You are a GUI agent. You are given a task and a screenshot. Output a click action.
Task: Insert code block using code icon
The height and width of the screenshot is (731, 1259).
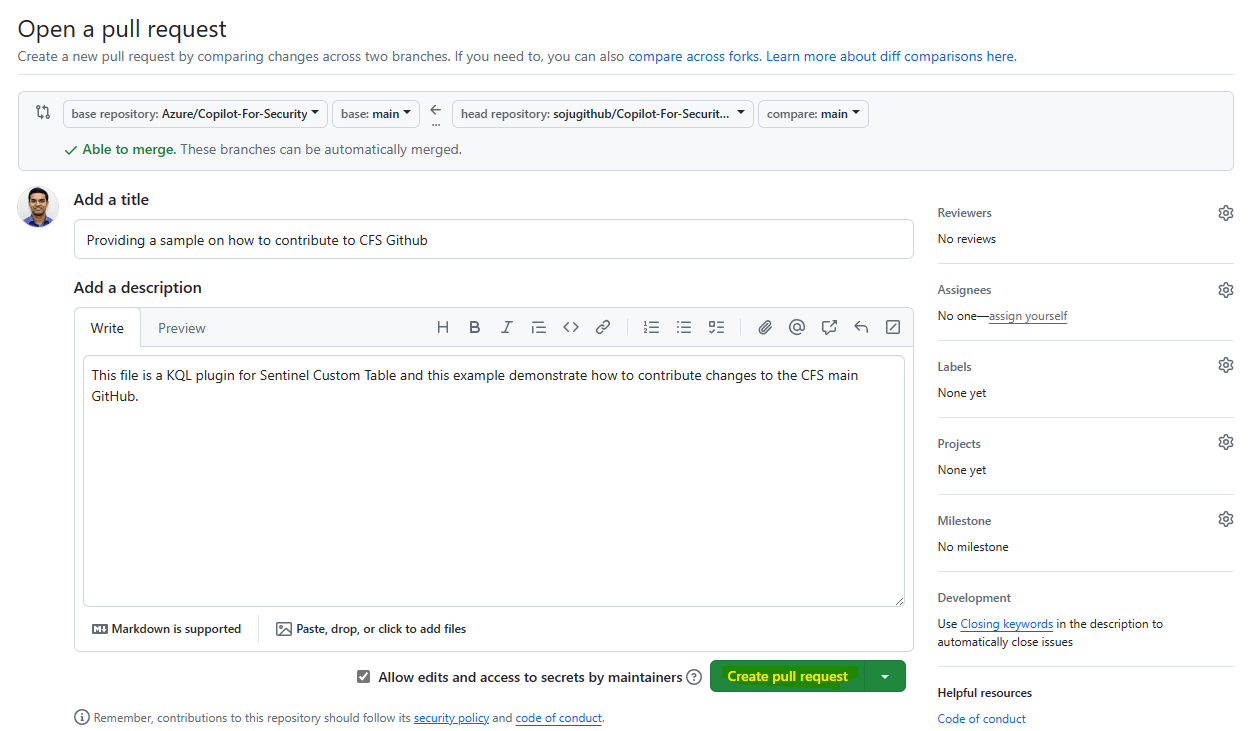571,327
